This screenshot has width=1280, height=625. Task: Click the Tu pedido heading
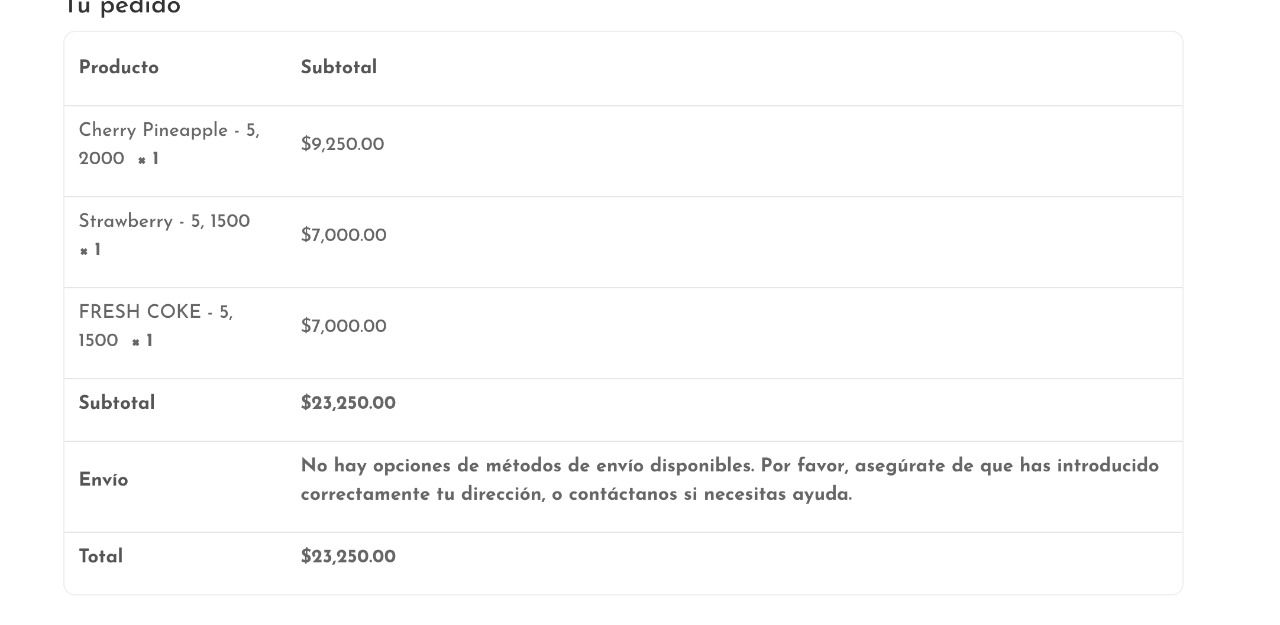pyautogui.click(x=122, y=8)
